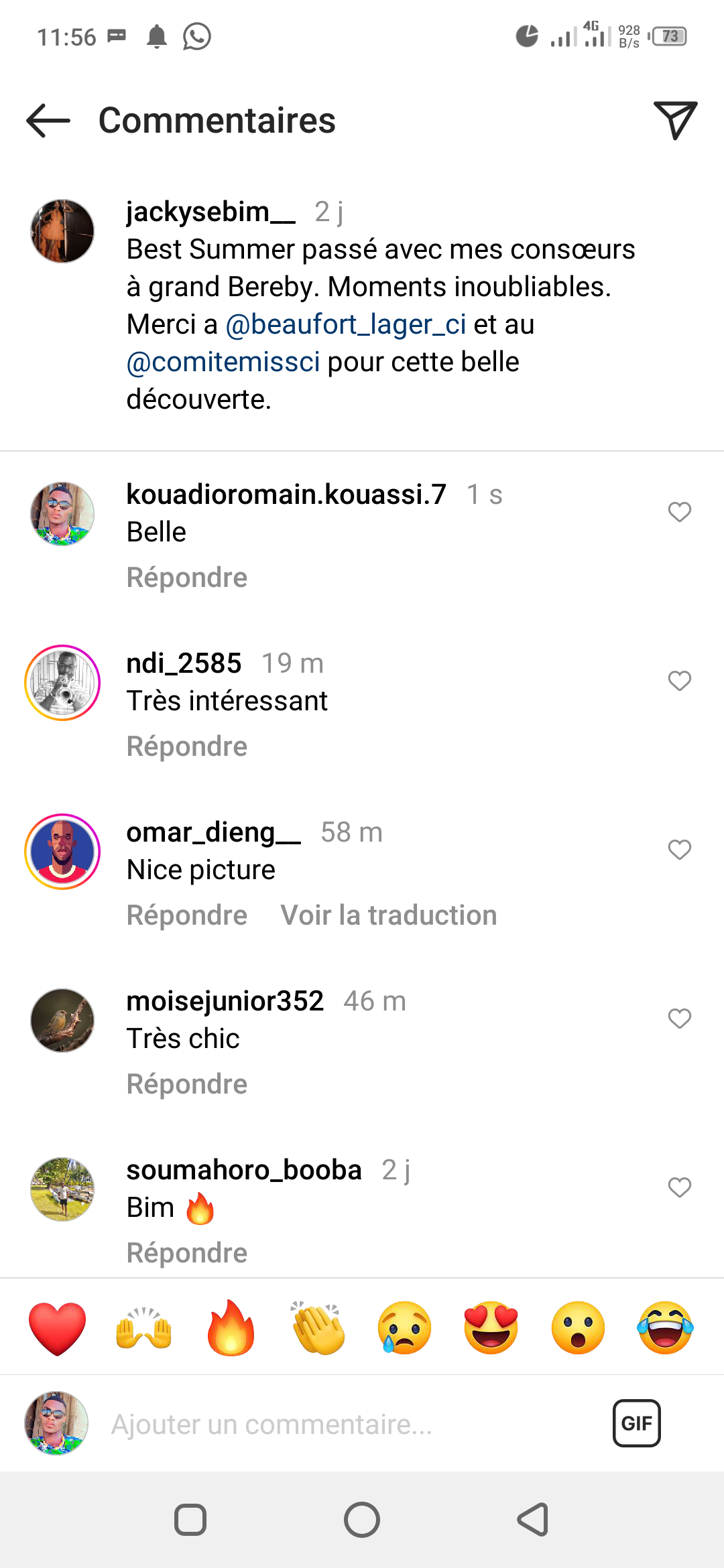Tap the fire emoji quick reaction
The width and height of the screenshot is (724, 1568).
(x=231, y=1328)
